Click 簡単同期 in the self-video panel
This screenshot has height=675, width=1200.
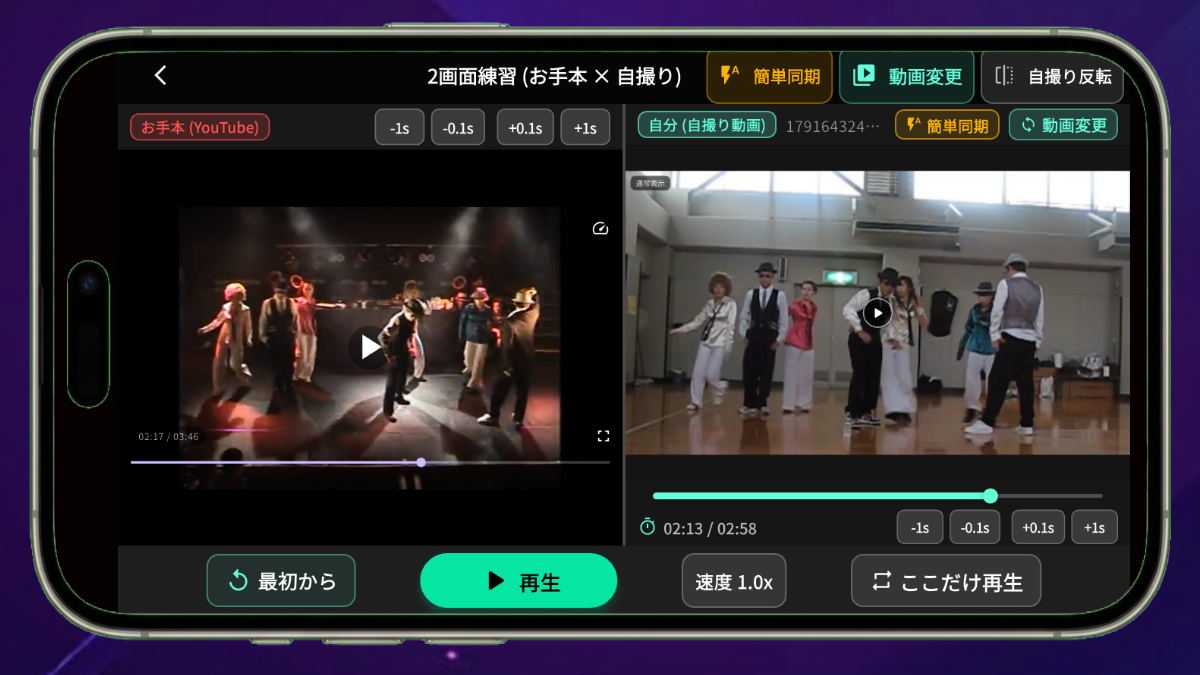(947, 126)
